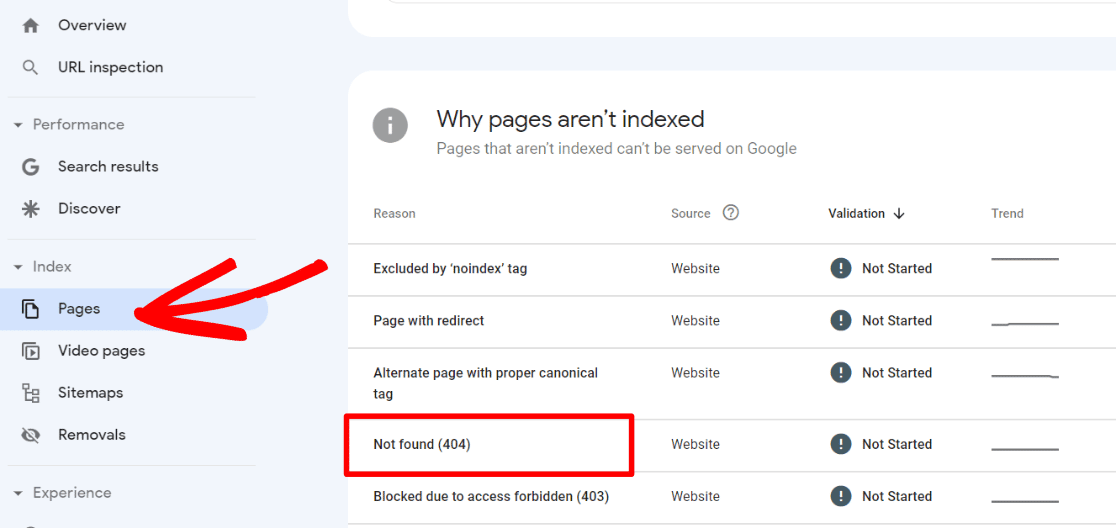Screen dimensions: 1116x528
Task: Open the Not found (404) row
Action: coord(422,444)
